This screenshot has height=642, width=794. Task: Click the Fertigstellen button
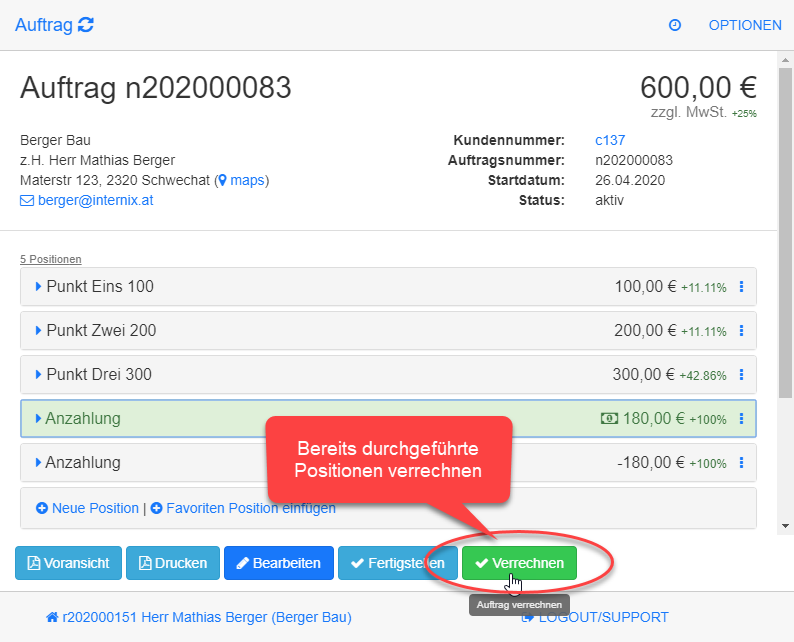(x=398, y=563)
